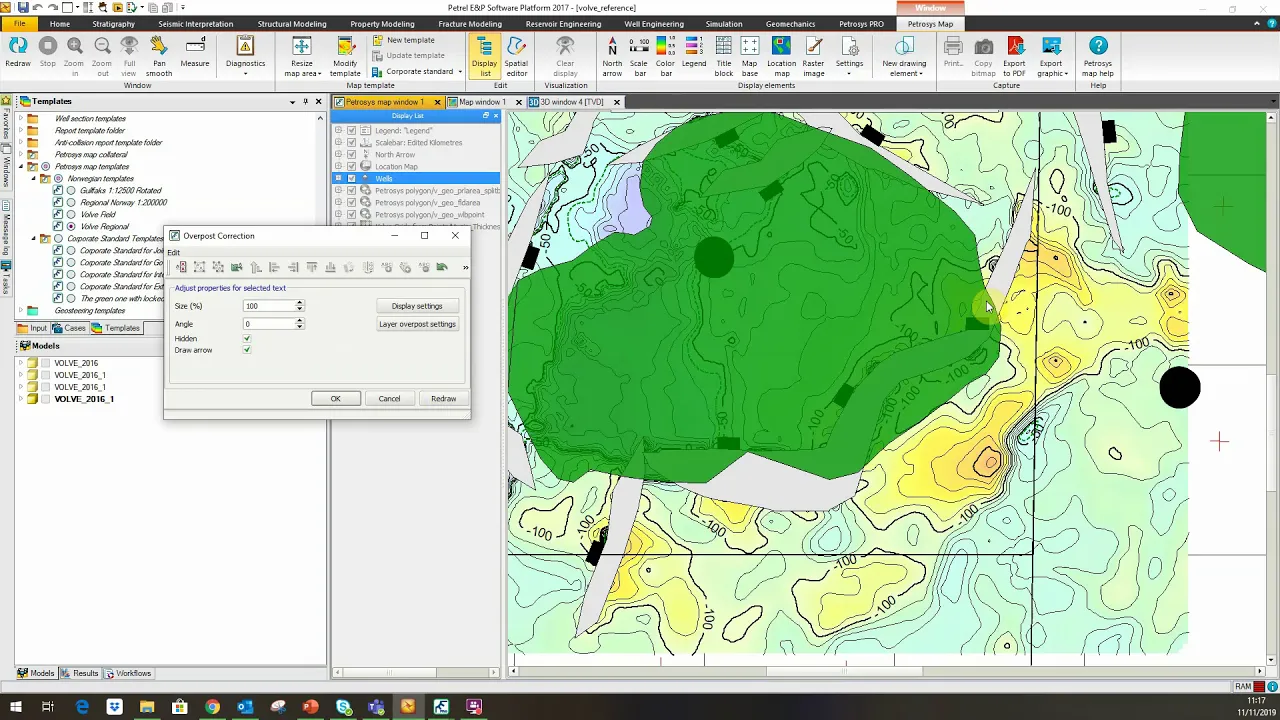
Task: Click Zoom in on the ribbon
Action: point(75,56)
